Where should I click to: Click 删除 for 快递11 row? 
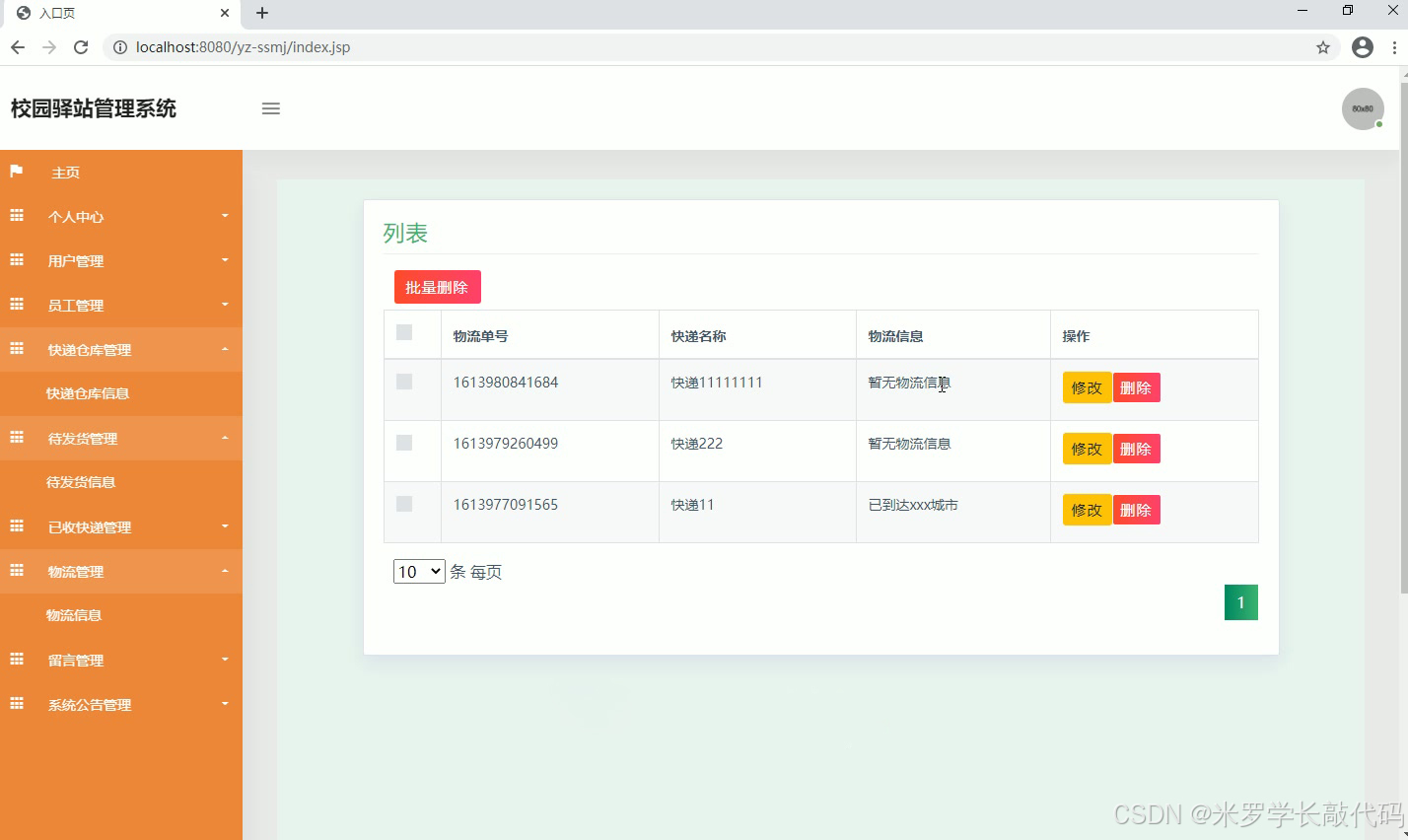coord(1136,510)
